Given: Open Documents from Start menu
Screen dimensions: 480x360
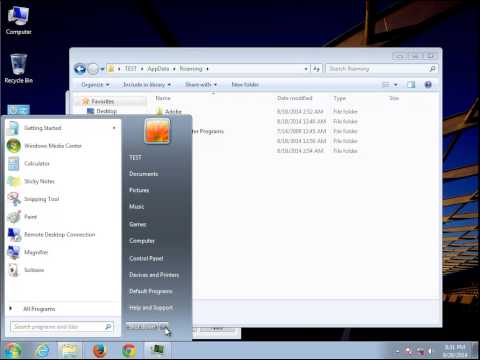Looking at the screenshot, I should point(144,174).
